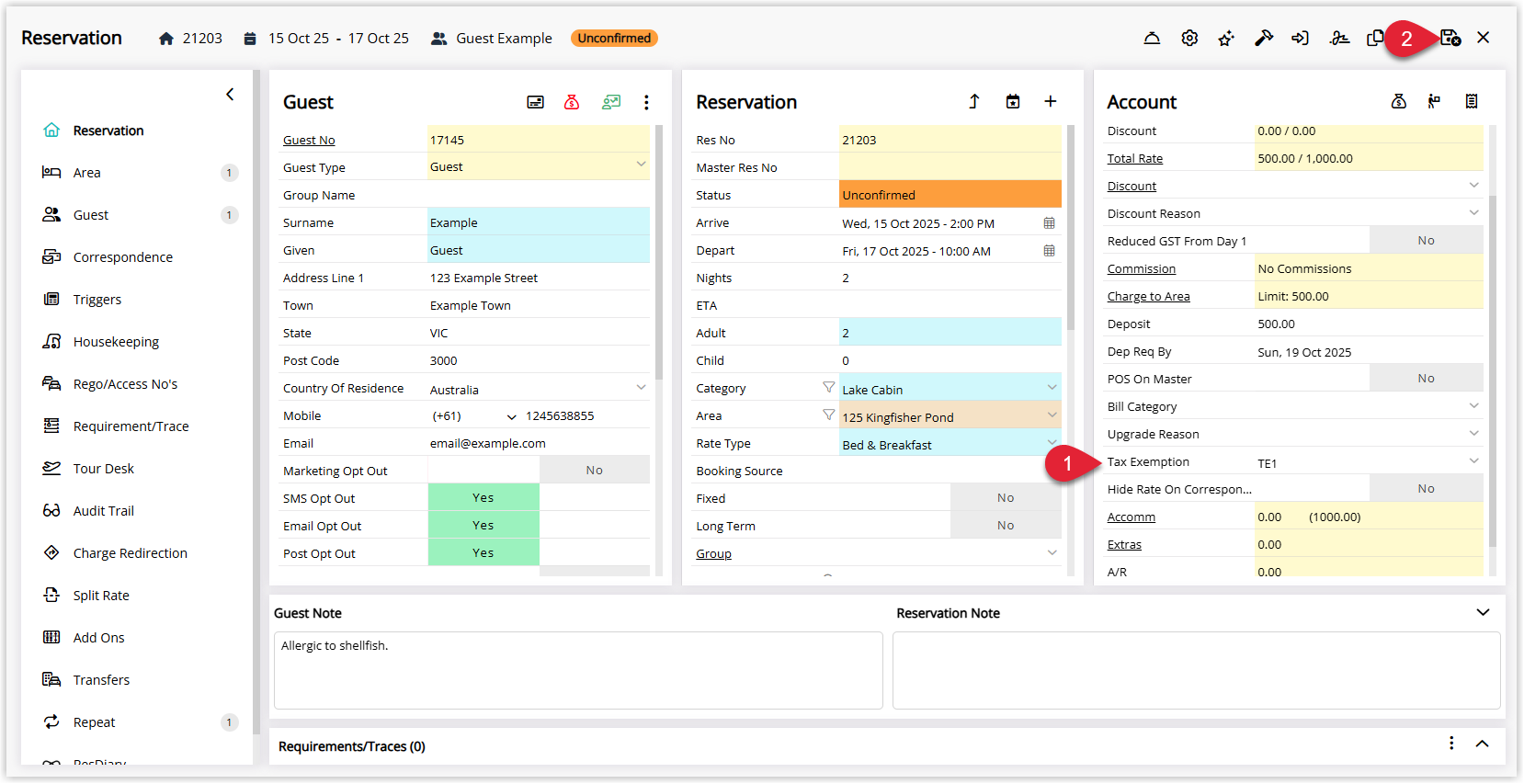Click filter funnel beside Area field
Screen dimensions: 1524x784
pyautogui.click(x=829, y=415)
